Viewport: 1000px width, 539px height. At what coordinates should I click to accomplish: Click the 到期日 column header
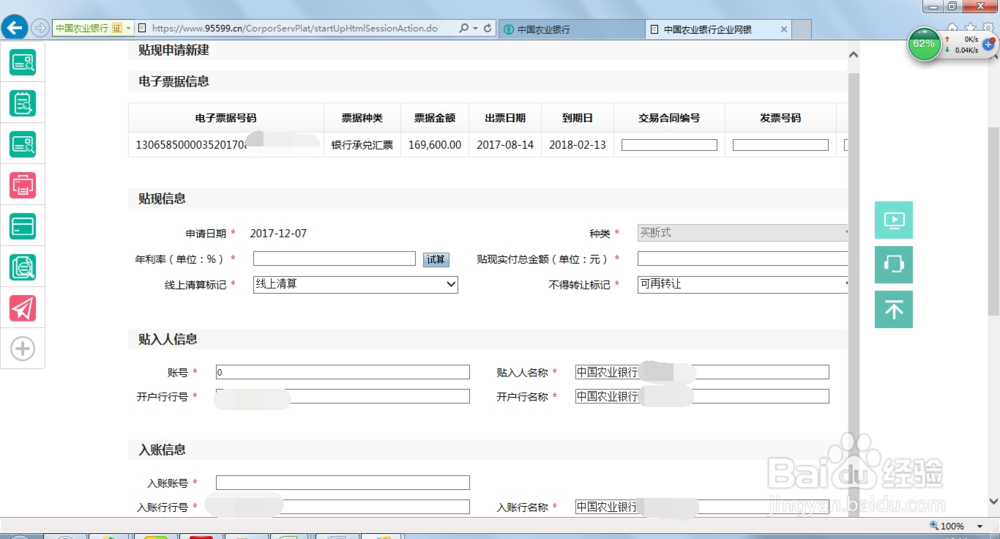(x=577, y=117)
